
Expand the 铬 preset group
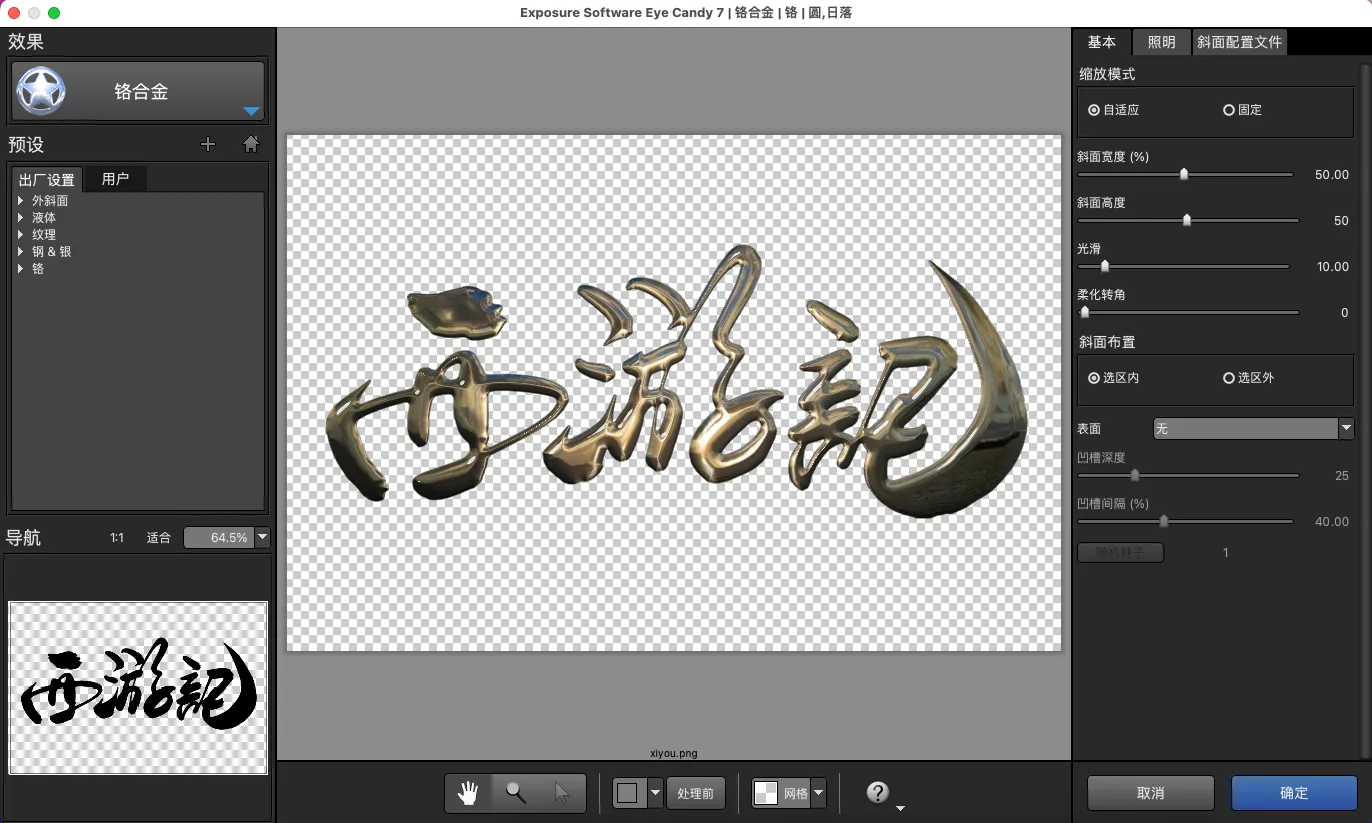point(20,269)
